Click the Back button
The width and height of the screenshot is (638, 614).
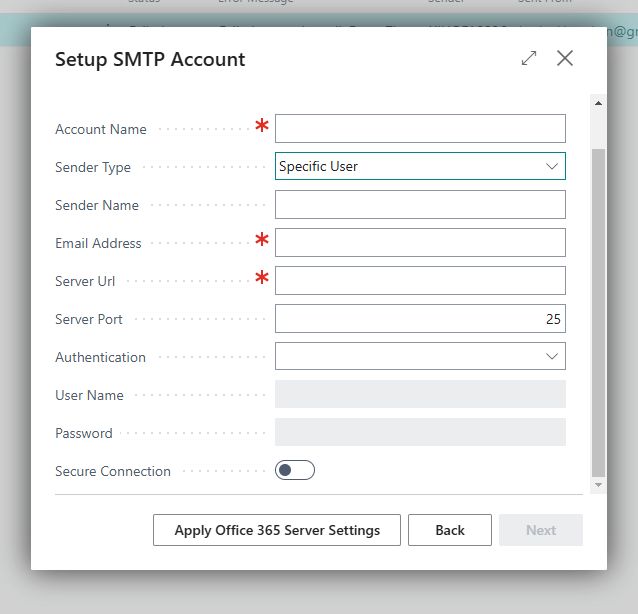click(450, 530)
